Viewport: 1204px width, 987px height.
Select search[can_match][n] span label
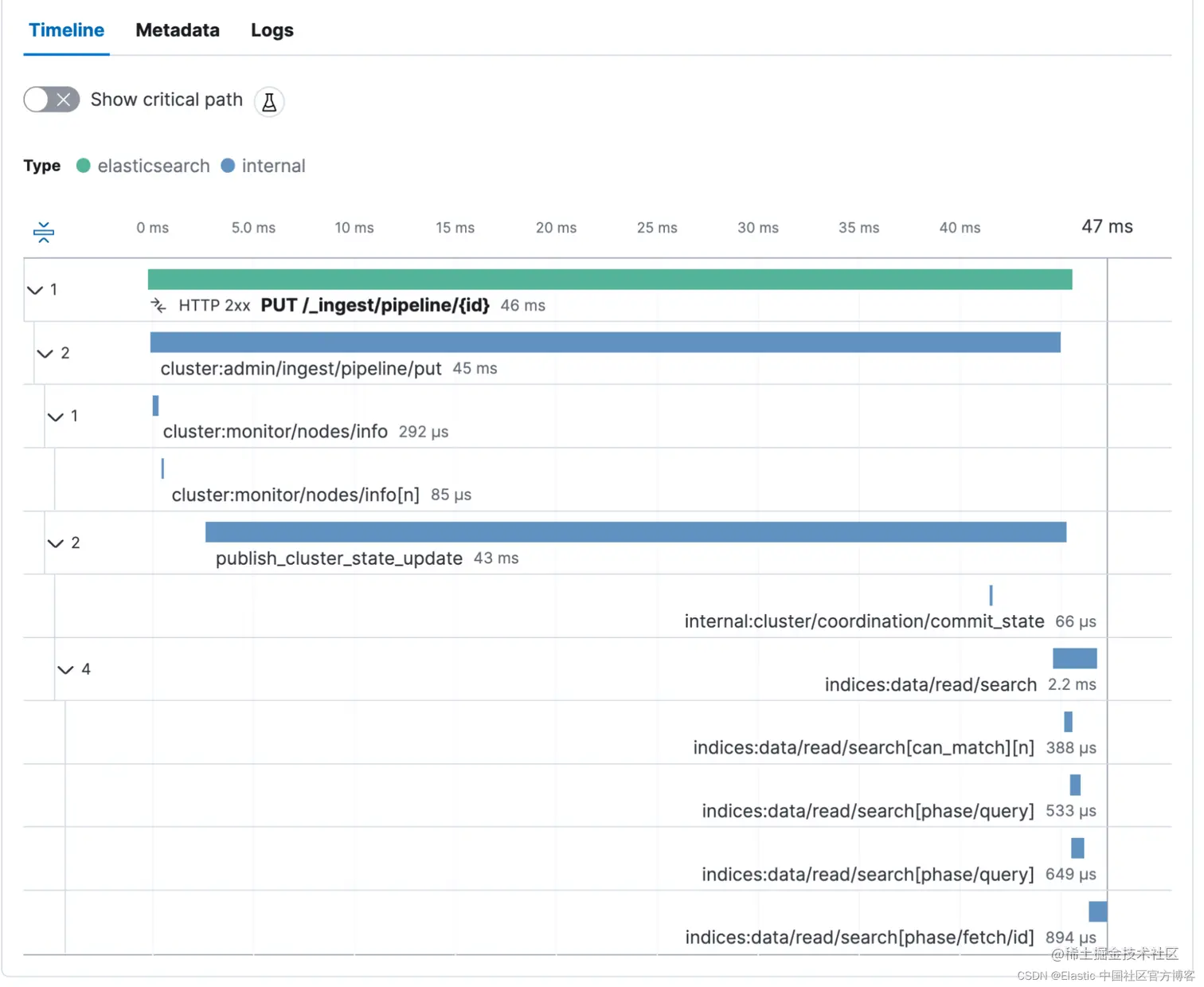click(x=864, y=747)
